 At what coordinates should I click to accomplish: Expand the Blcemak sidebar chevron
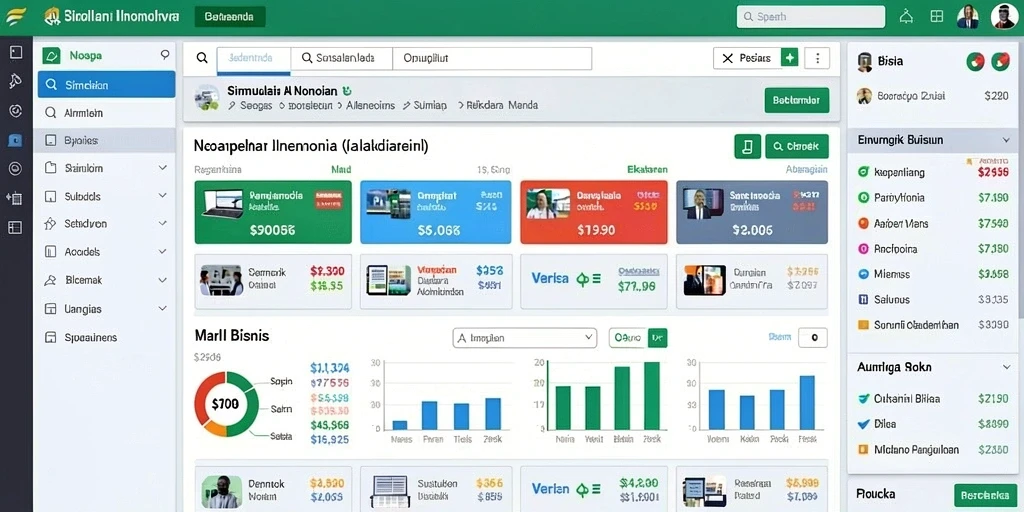pyautogui.click(x=163, y=280)
